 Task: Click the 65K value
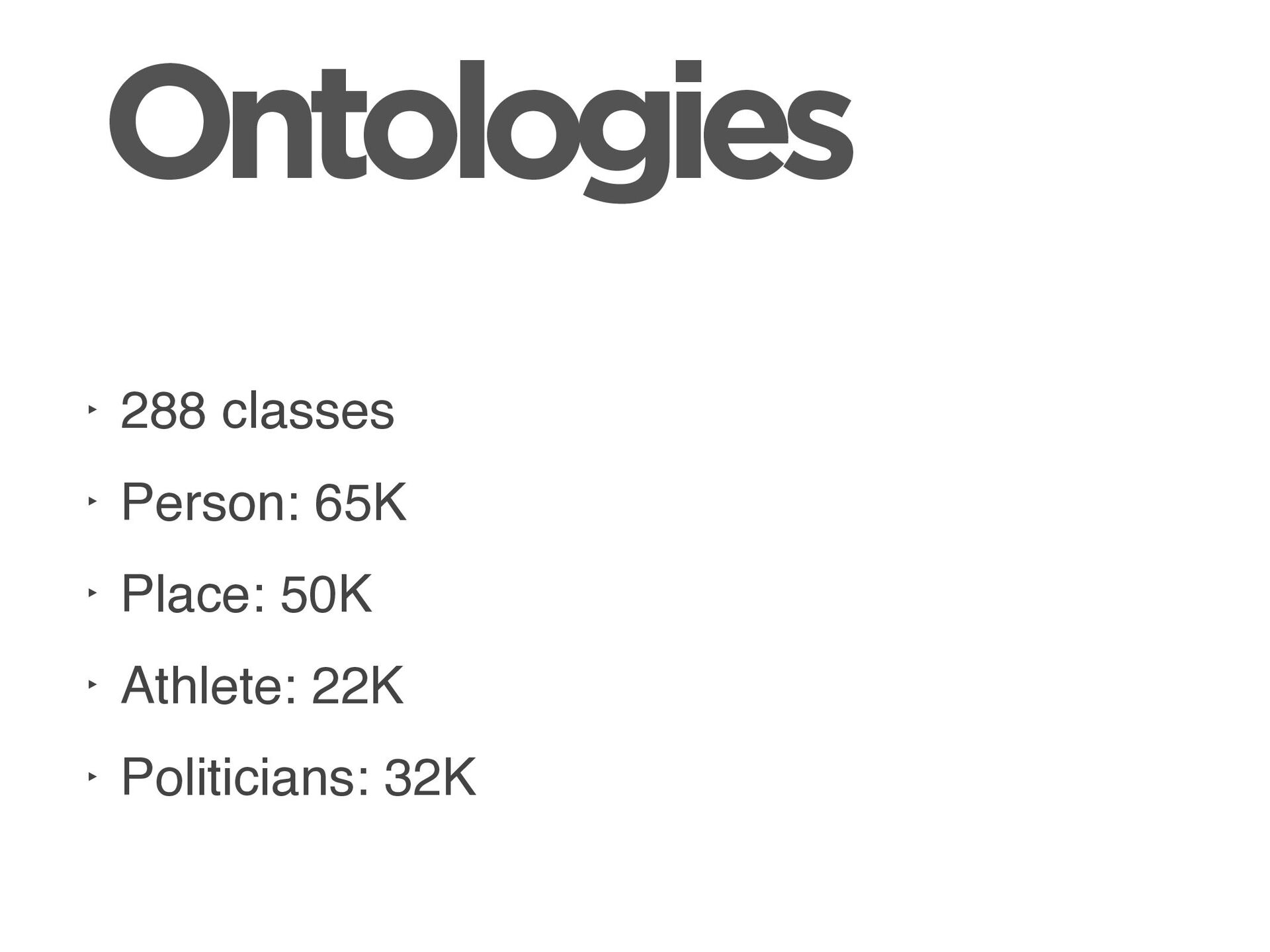[360, 503]
